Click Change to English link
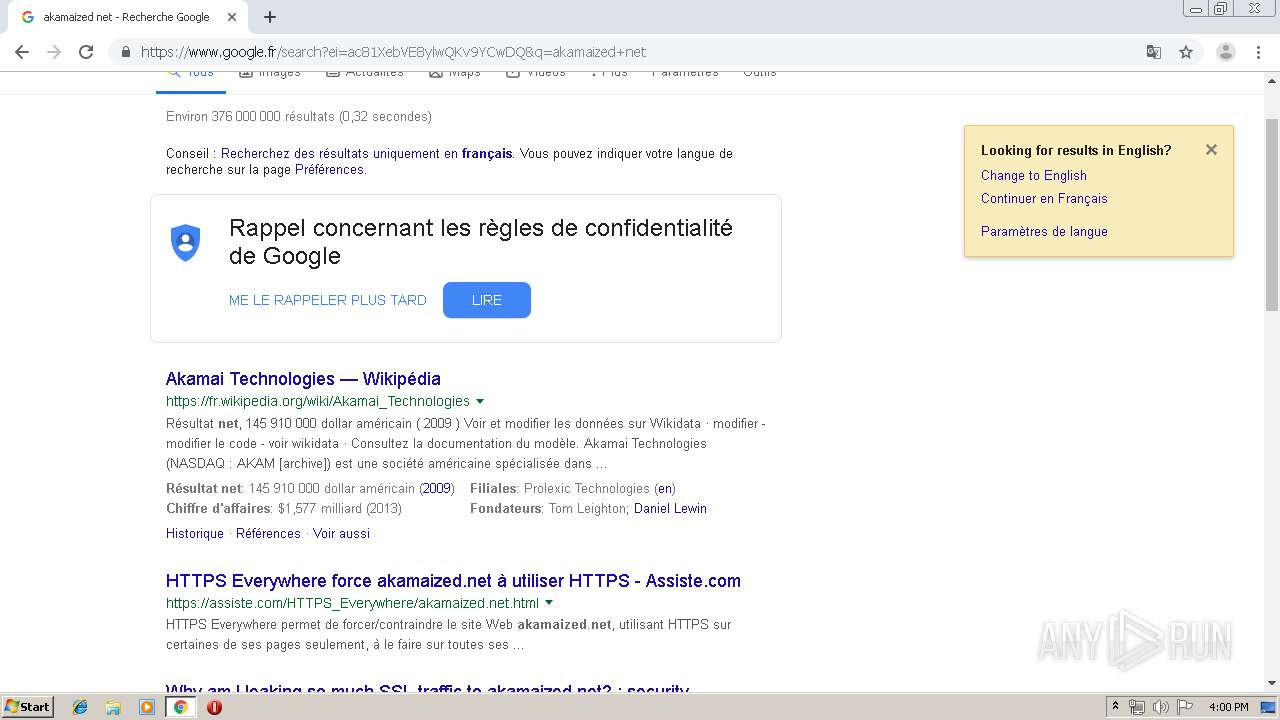Image resolution: width=1280 pixels, height=720 pixels. (1034, 175)
